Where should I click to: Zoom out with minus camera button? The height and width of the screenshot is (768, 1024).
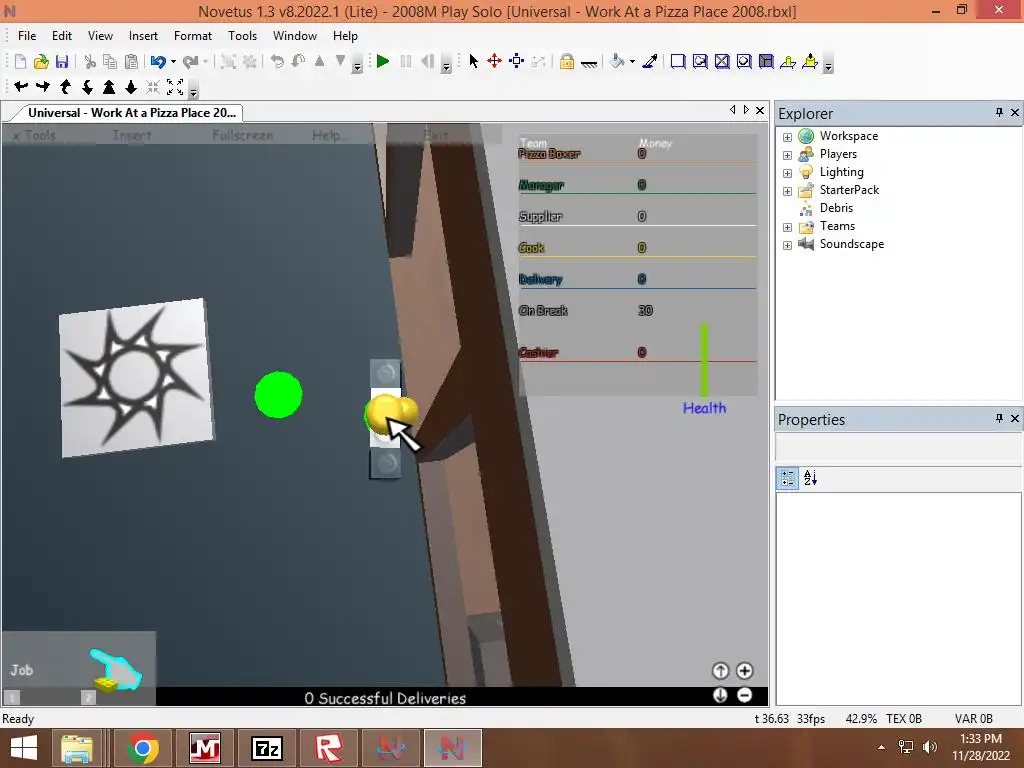pos(744,696)
